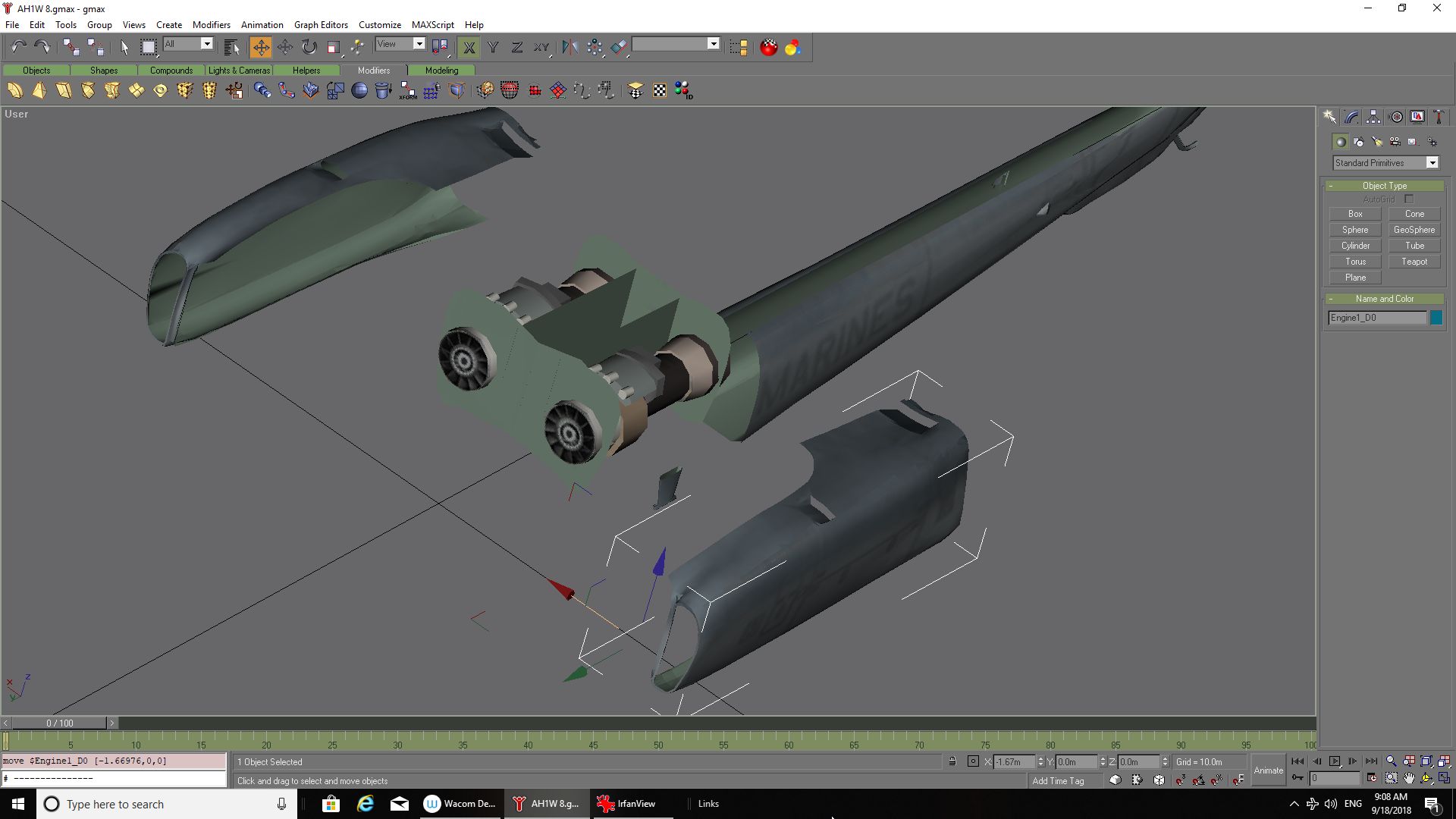This screenshot has width=1456, height=819.
Task: Click the Pan view hand icon
Action: point(1409,778)
